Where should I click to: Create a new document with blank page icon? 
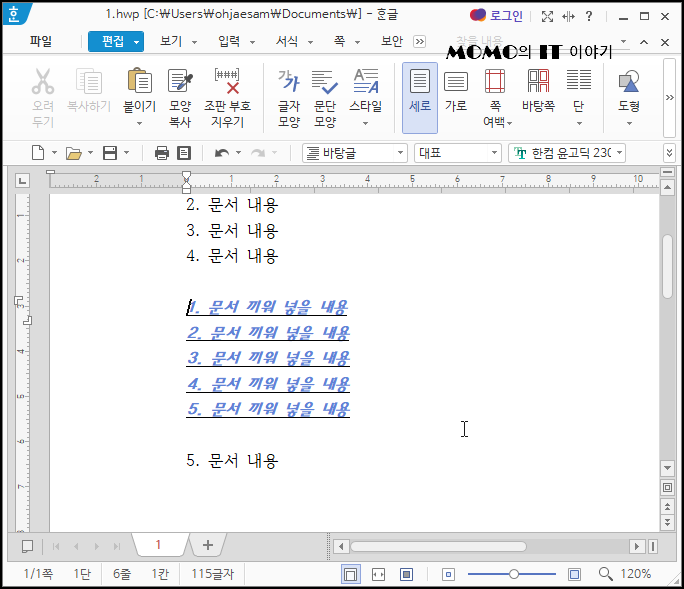[38, 153]
